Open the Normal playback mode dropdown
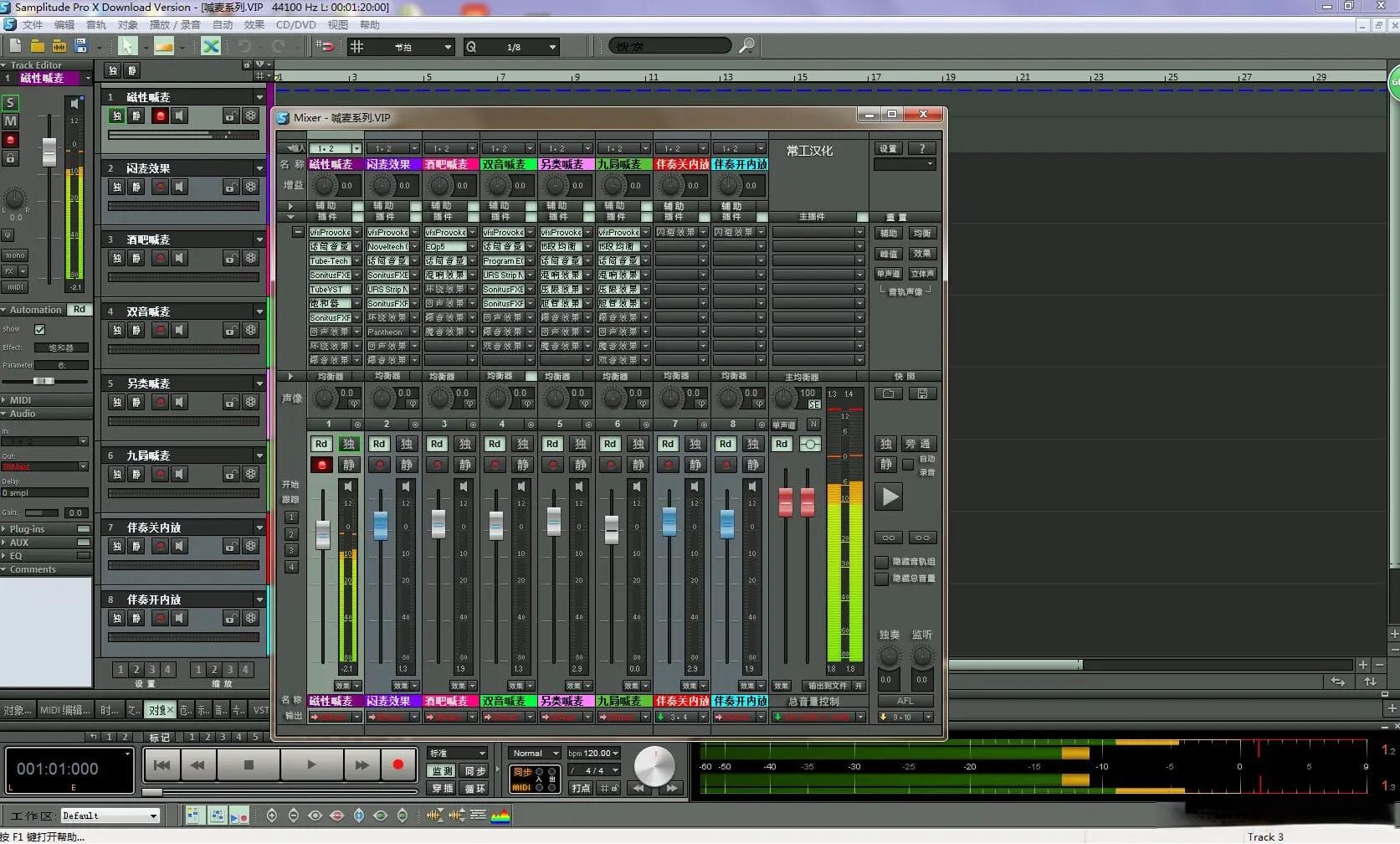The image size is (1400, 844). pos(535,753)
